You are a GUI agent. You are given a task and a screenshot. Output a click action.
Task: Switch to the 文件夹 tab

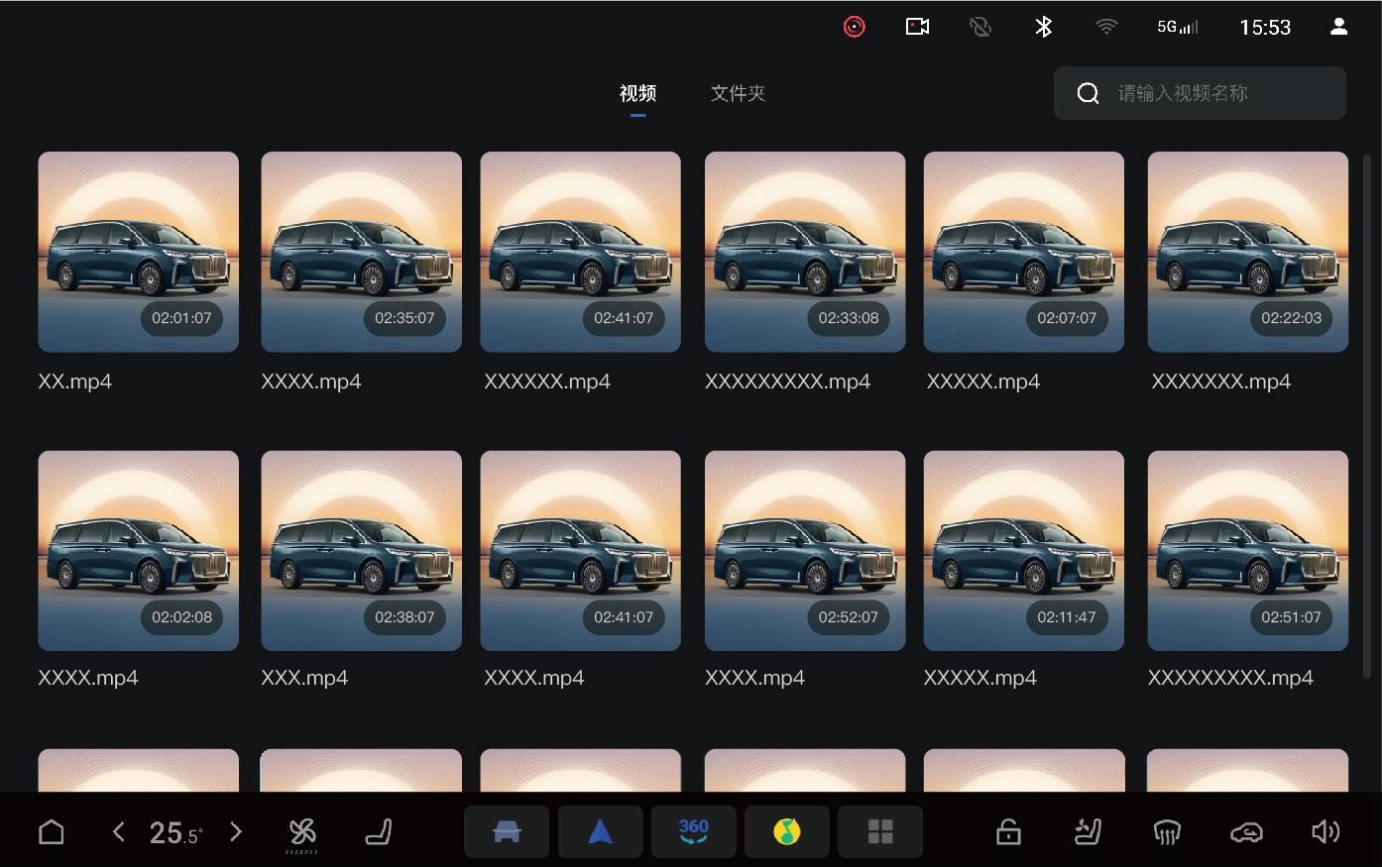tap(738, 93)
